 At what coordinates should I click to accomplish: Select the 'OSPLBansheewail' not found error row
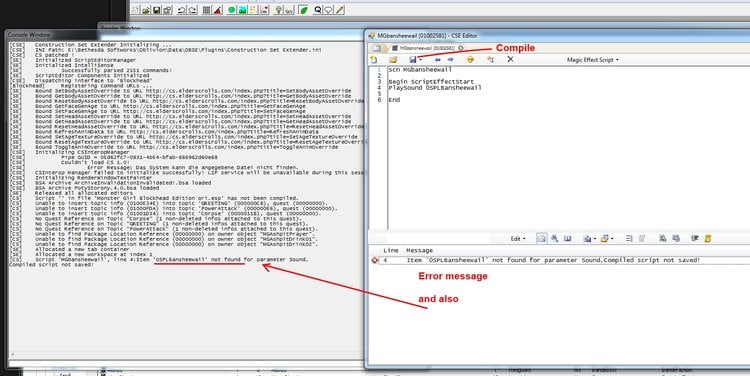pos(560,260)
